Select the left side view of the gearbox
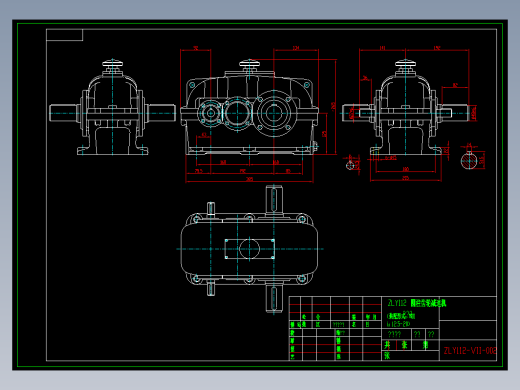Screen dimensions: 520x390 (113, 107)
